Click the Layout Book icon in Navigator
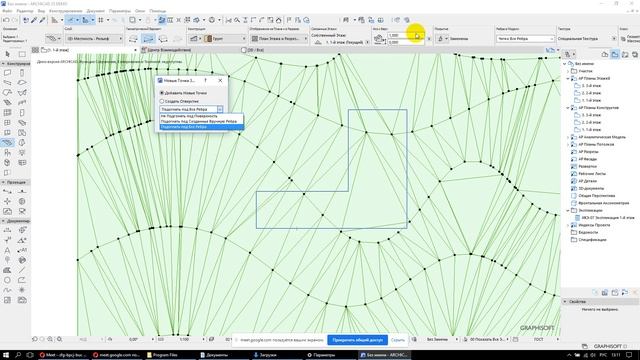 [x=625, y=54]
